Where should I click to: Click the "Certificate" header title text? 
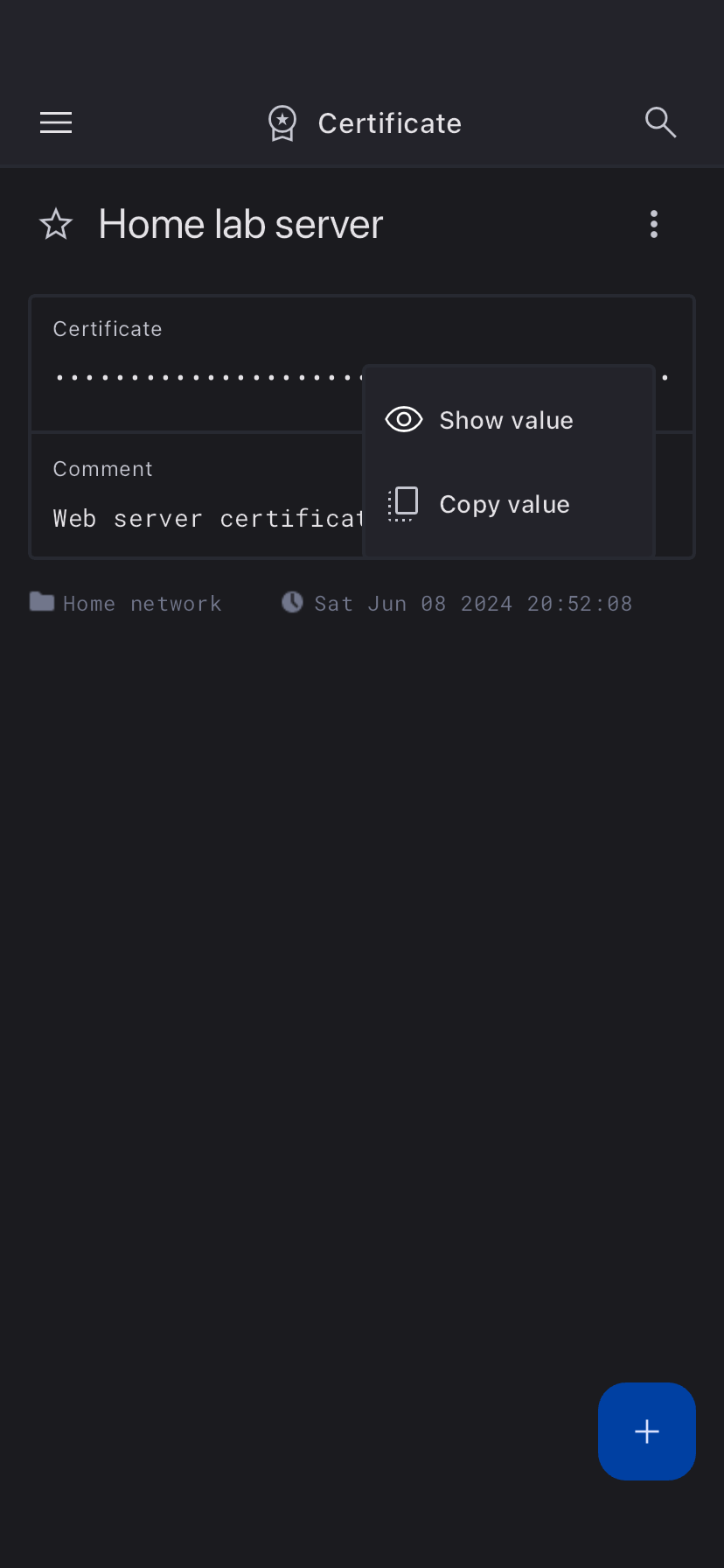click(x=389, y=123)
